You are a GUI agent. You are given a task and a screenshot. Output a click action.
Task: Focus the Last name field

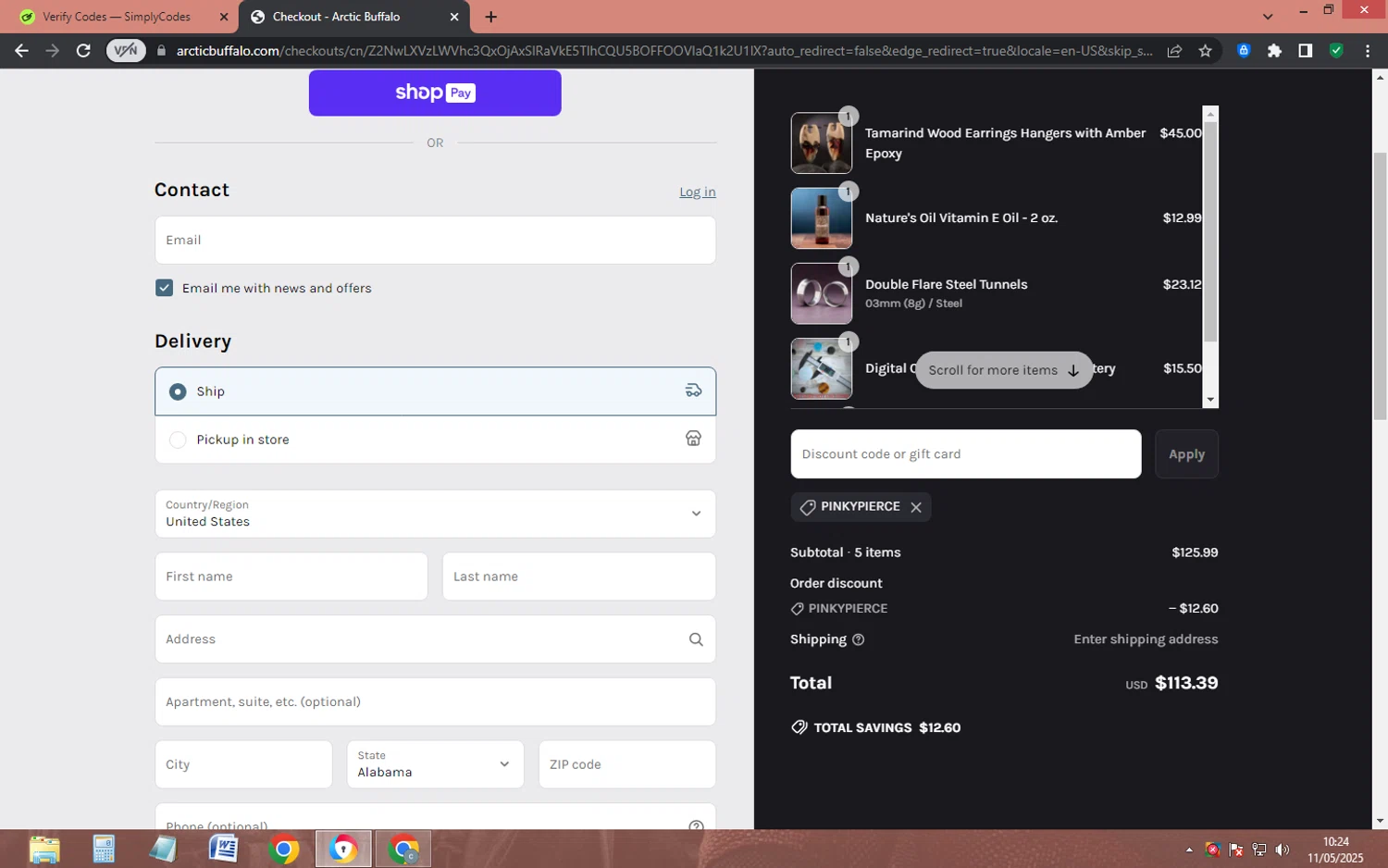point(579,577)
